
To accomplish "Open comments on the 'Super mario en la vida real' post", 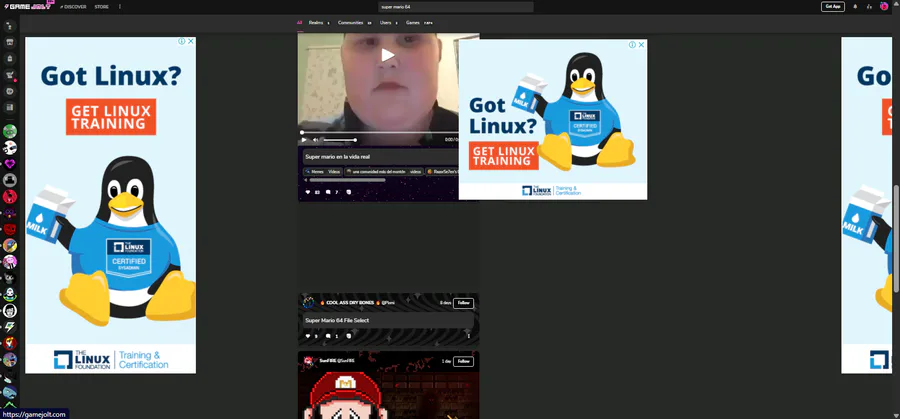I will (328, 192).
